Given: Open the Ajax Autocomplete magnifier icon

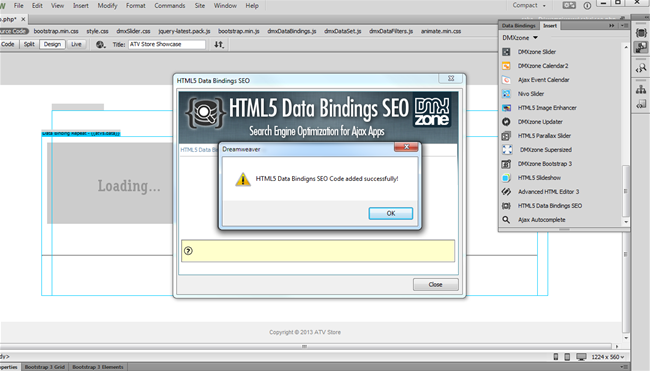Looking at the screenshot, I should (506, 220).
